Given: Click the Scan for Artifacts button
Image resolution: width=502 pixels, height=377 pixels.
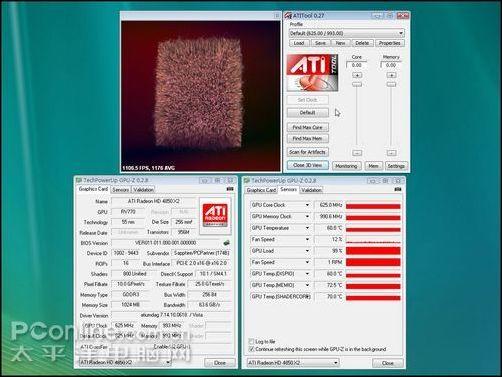Looking at the screenshot, I should 307,152.
